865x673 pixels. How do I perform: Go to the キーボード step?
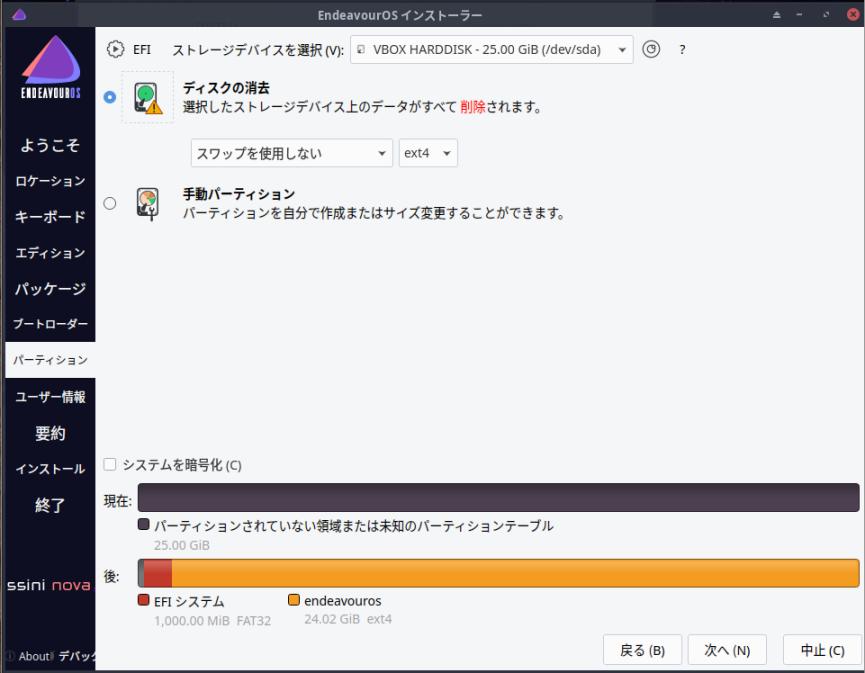pos(50,217)
